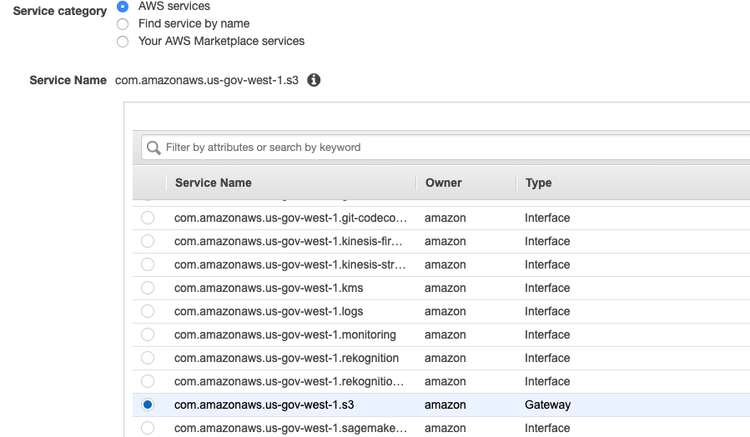Sort by the Service Name column header
This screenshot has width=750, height=437.
point(213,183)
